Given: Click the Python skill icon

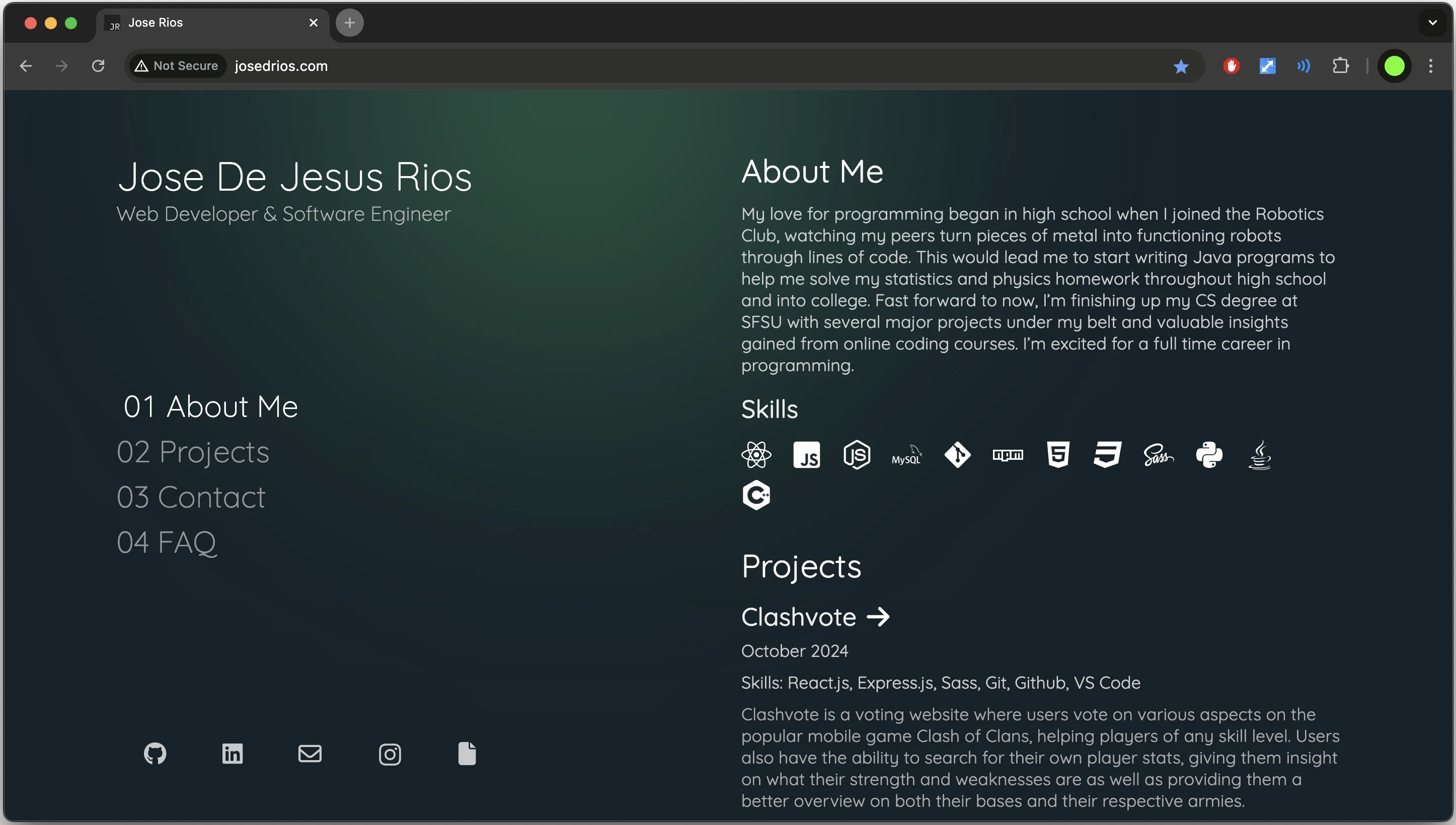Looking at the screenshot, I should tap(1209, 454).
